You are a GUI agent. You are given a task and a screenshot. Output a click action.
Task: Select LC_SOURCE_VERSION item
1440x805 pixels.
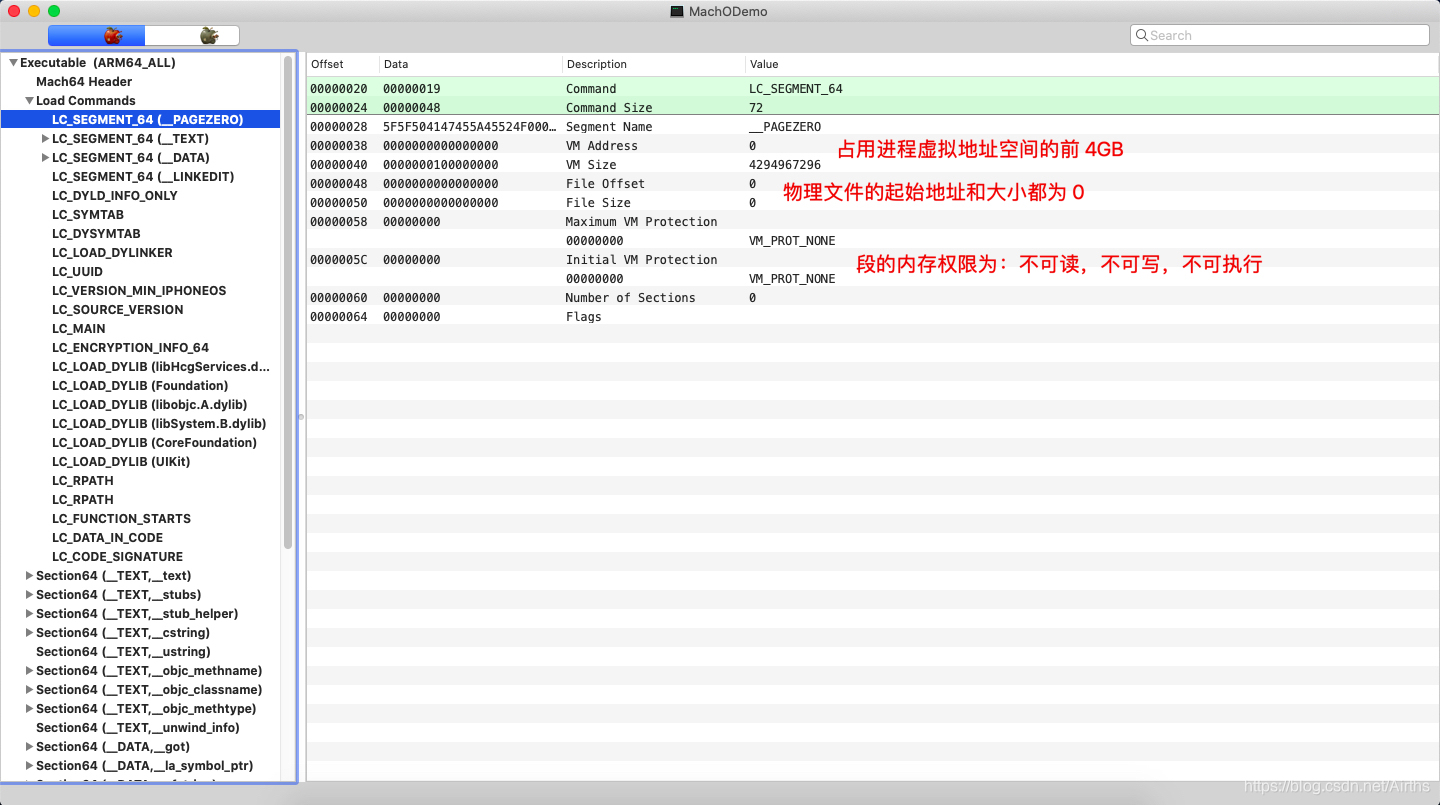118,309
